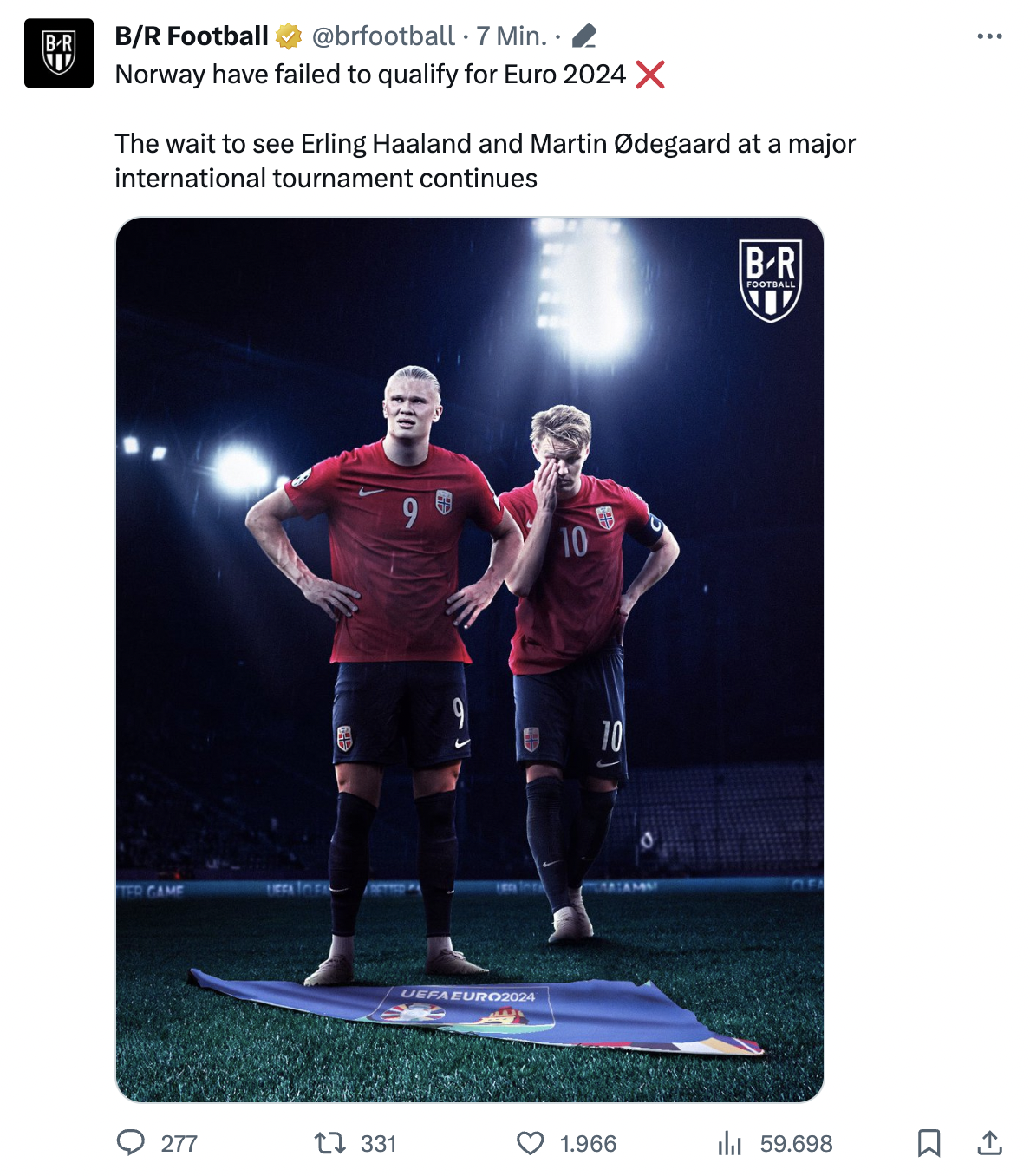
Task: Click the share upload icon
Action: tap(989, 1143)
